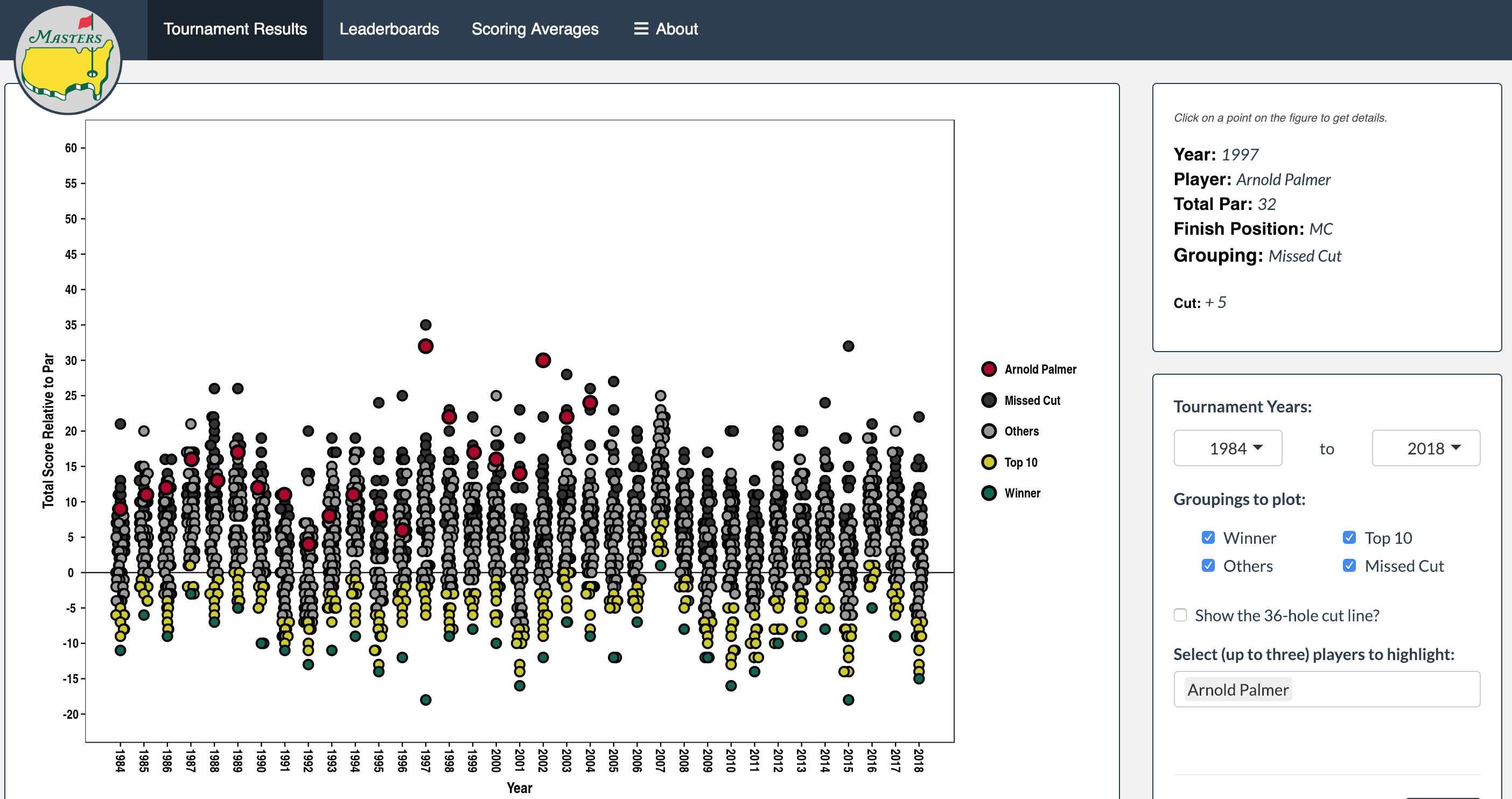This screenshot has width=1512, height=799.
Task: Click the player highlight input field
Action: coord(1327,689)
